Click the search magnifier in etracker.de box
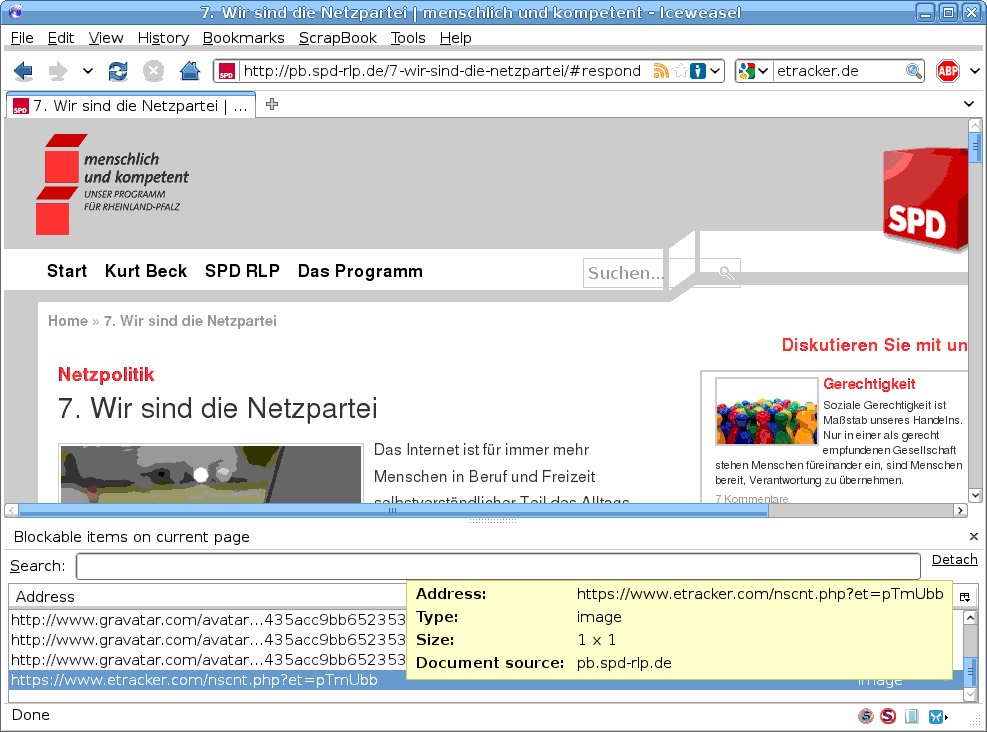The height and width of the screenshot is (732, 987). tap(913, 71)
